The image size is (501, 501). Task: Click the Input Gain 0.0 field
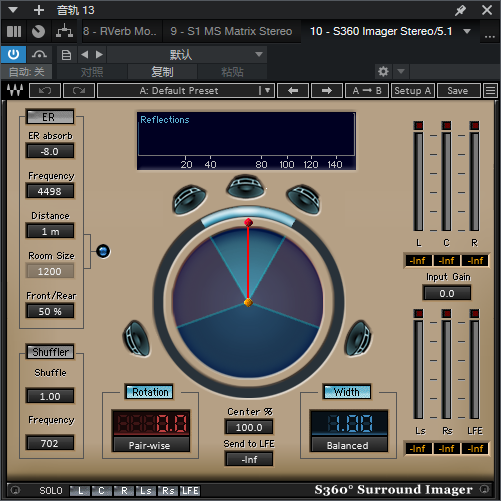[x=447, y=293]
